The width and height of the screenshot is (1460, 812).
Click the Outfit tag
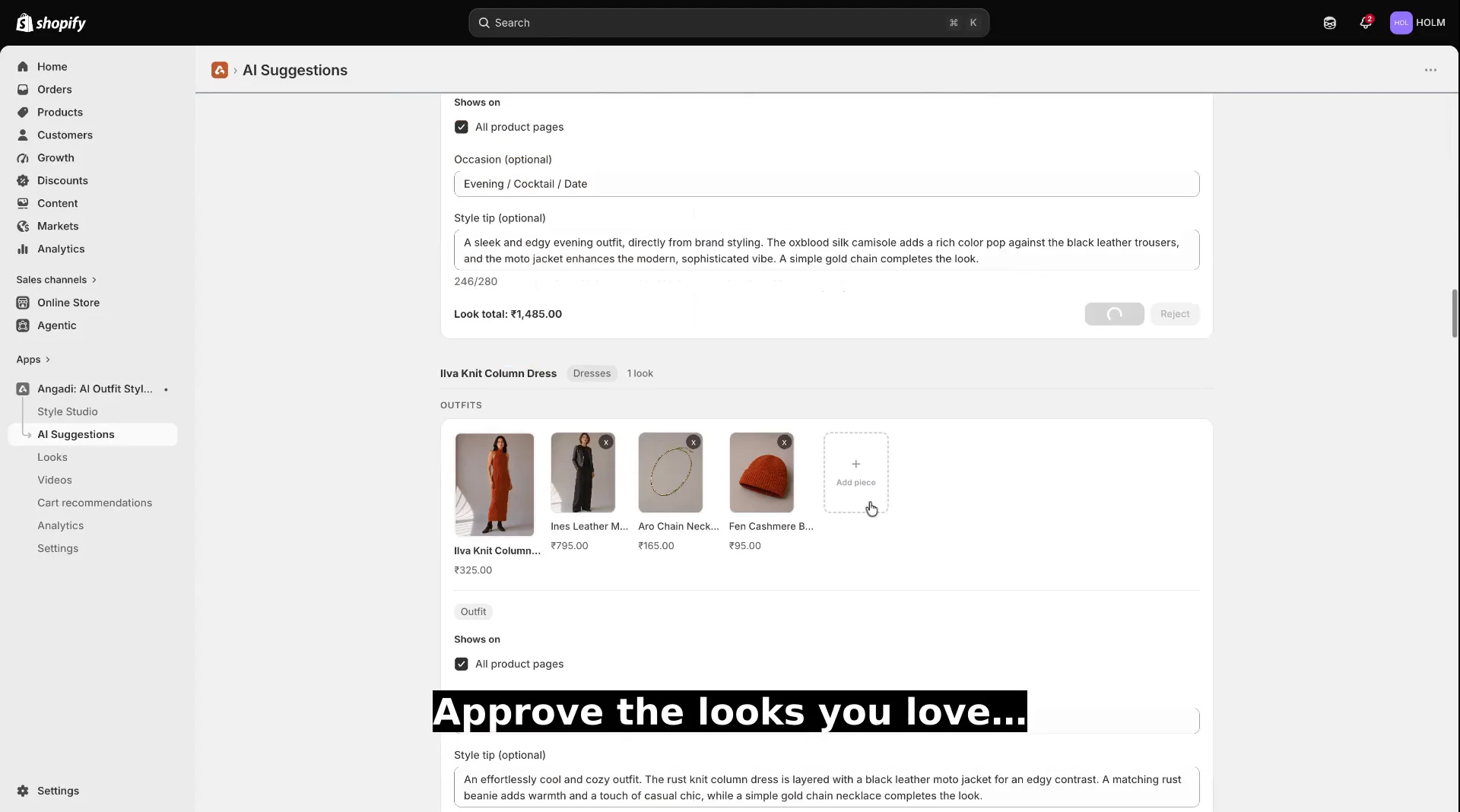tap(473, 612)
